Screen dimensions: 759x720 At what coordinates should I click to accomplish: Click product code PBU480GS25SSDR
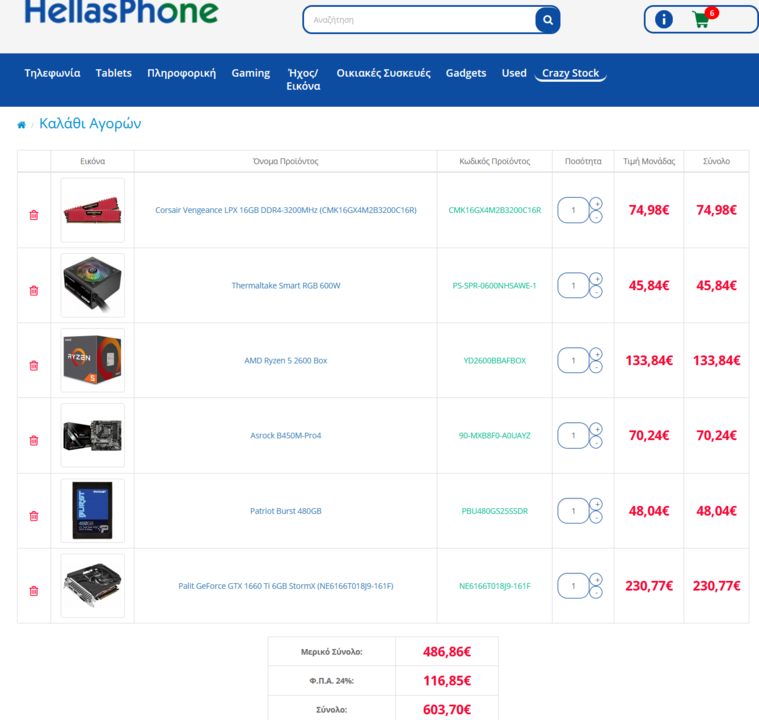point(495,511)
